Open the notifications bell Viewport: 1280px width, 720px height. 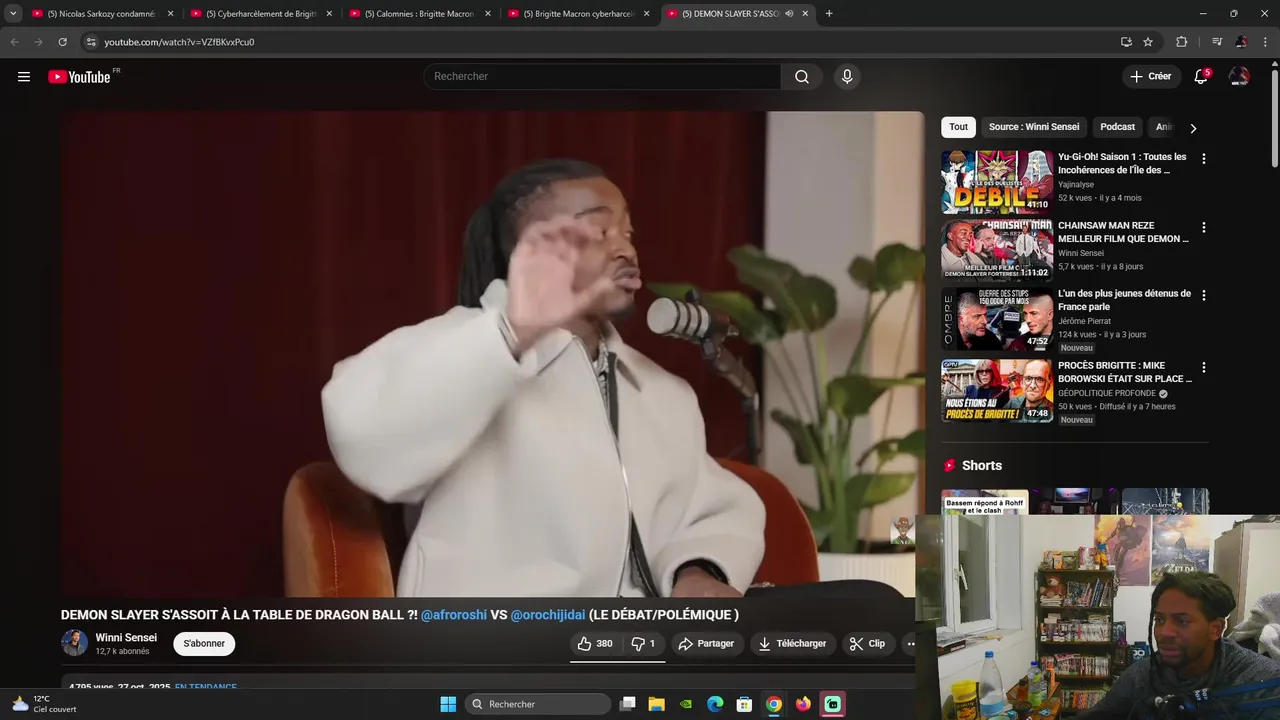(x=1201, y=77)
